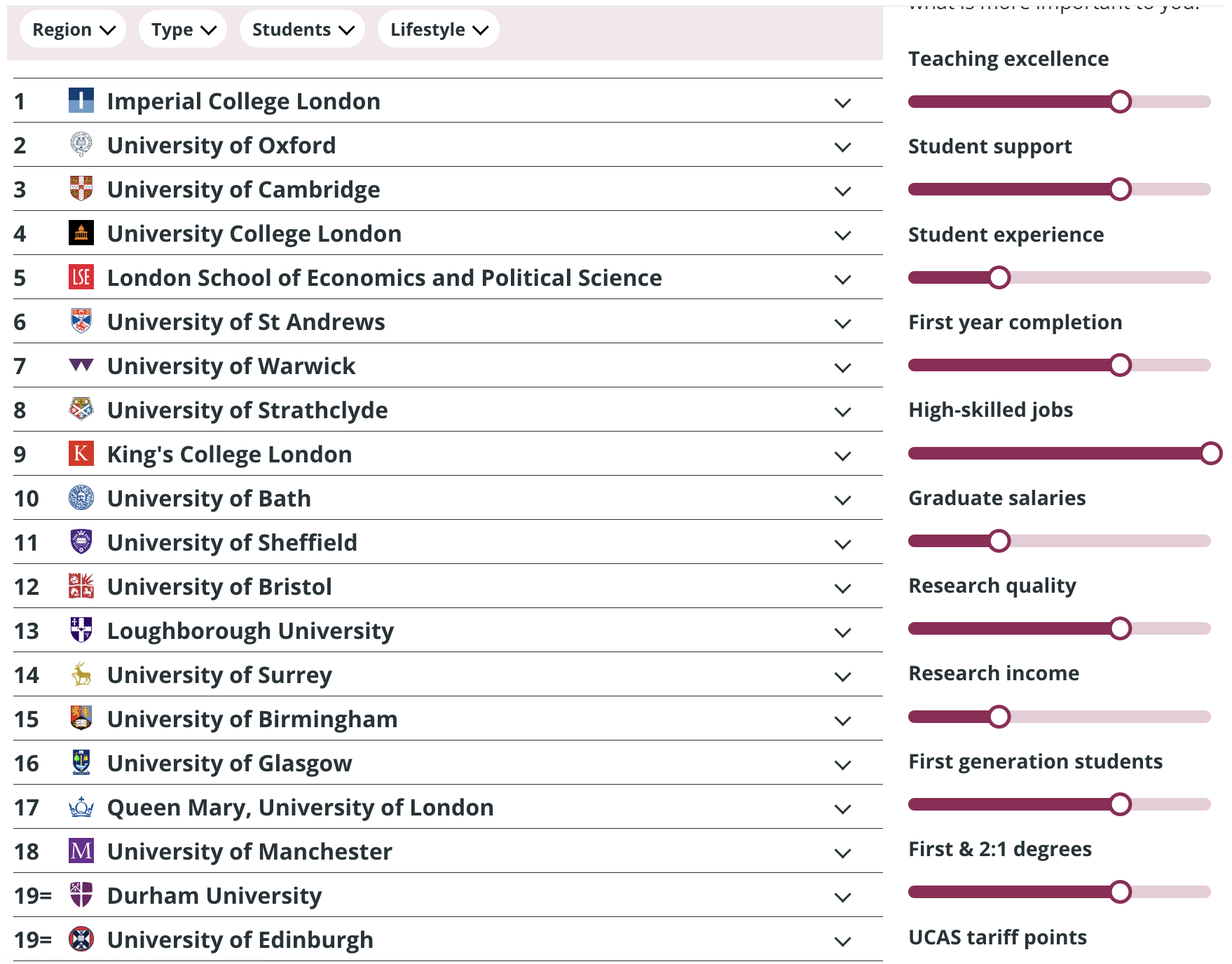Expand the University of Oxford row chevron
Viewport: 1232px width, 964px height.
coord(843,146)
